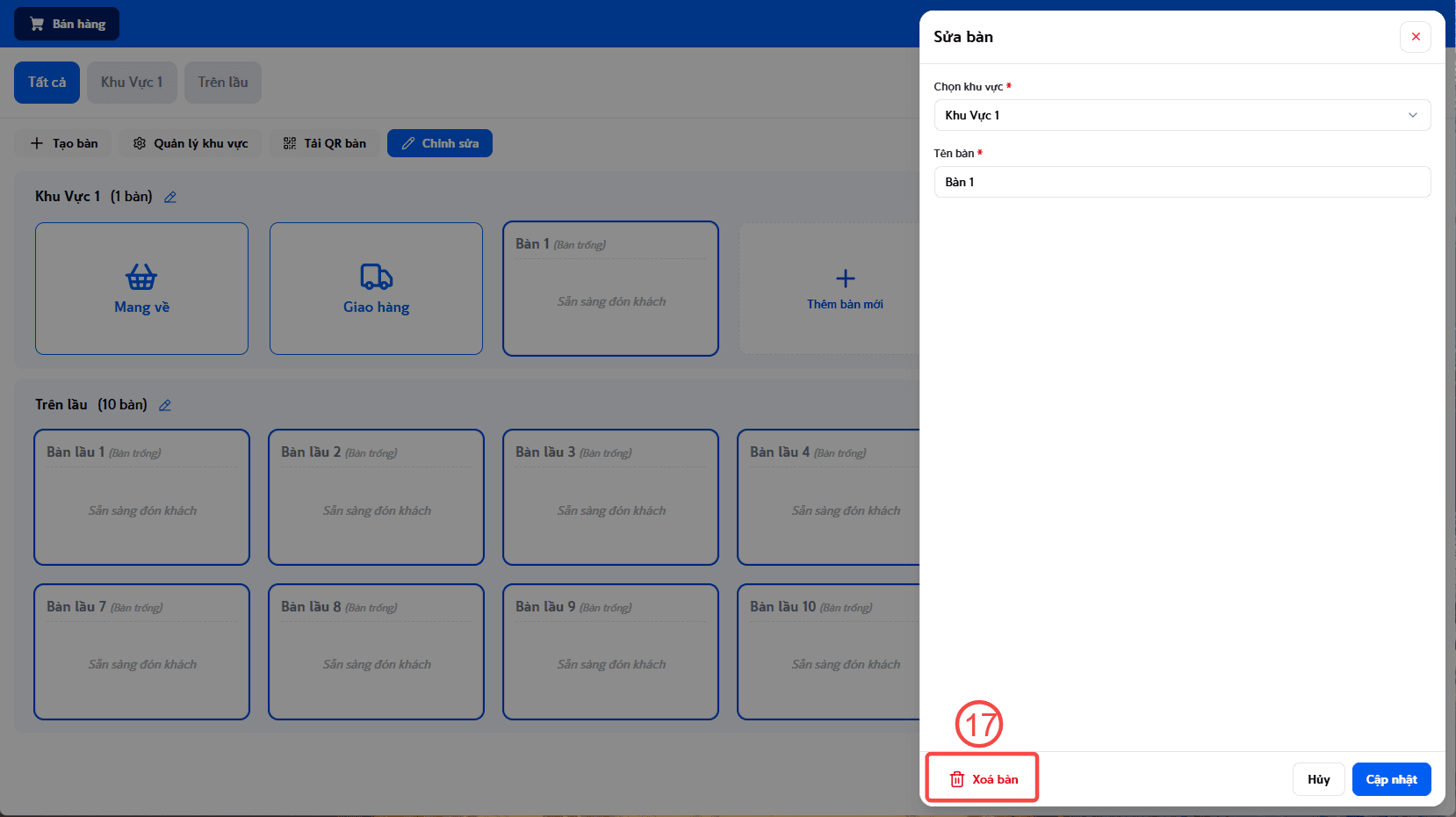
Task: Click the pencil icon next to Trên lầu heading
Action: pyautogui.click(x=165, y=405)
